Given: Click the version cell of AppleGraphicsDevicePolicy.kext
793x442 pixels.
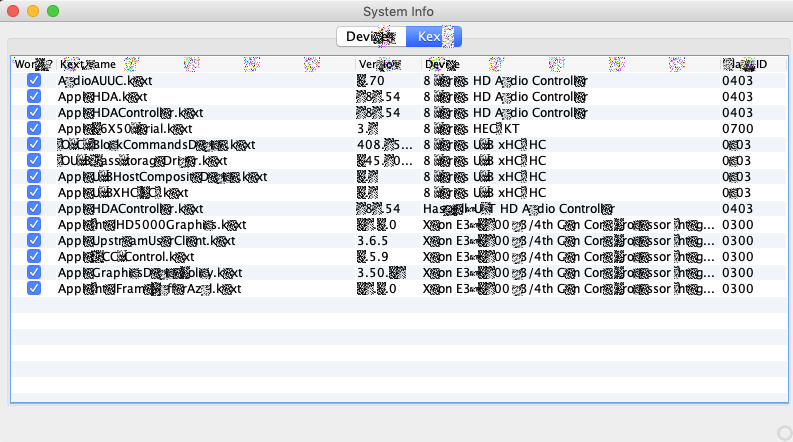Looking at the screenshot, I should (x=381, y=273).
